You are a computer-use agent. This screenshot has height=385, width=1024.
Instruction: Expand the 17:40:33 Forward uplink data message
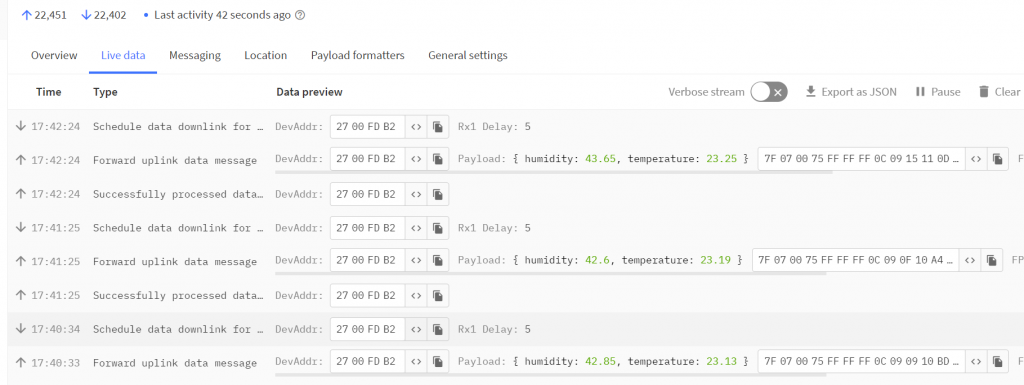[174, 363]
